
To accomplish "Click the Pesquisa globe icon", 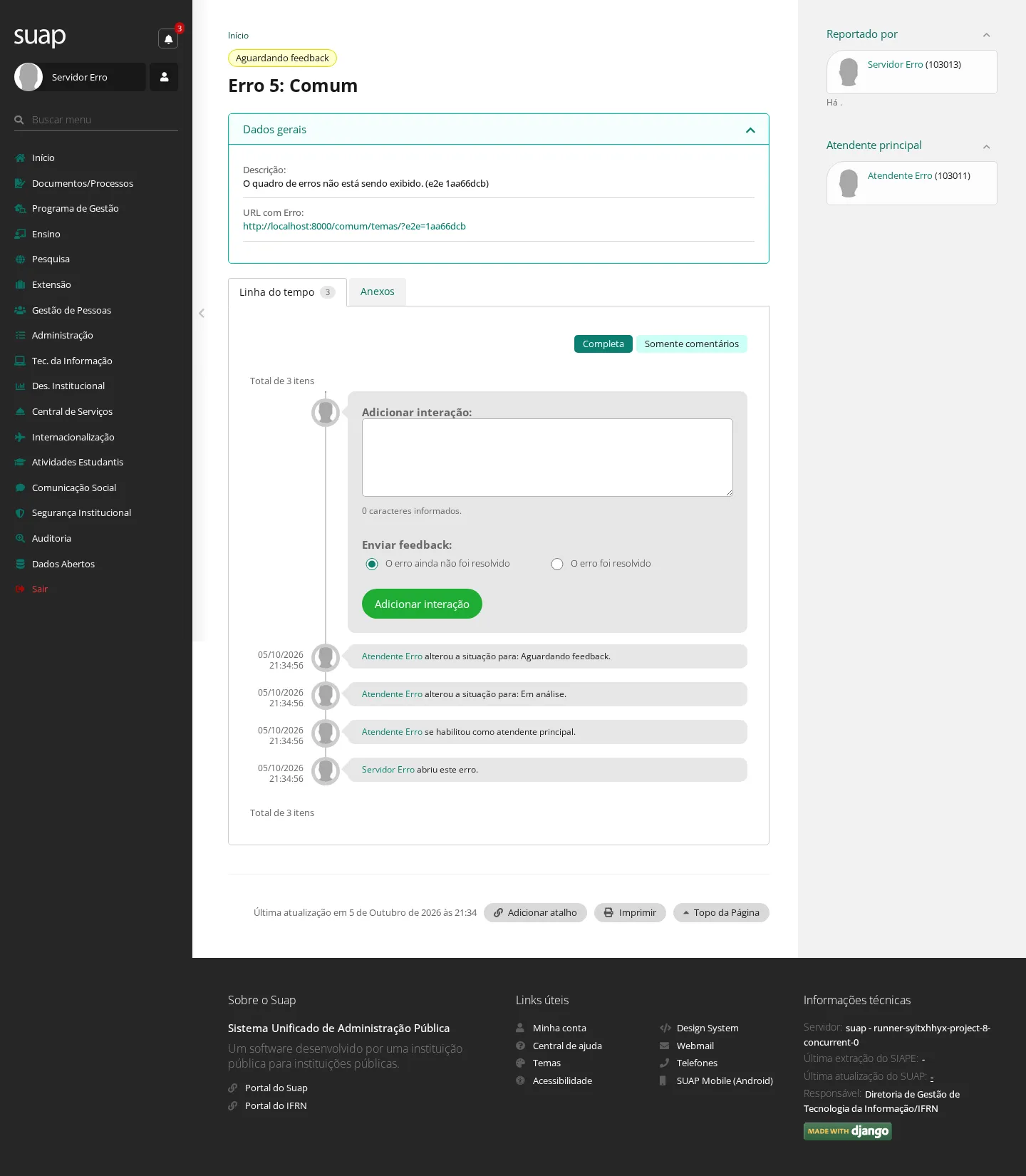I will point(20,259).
